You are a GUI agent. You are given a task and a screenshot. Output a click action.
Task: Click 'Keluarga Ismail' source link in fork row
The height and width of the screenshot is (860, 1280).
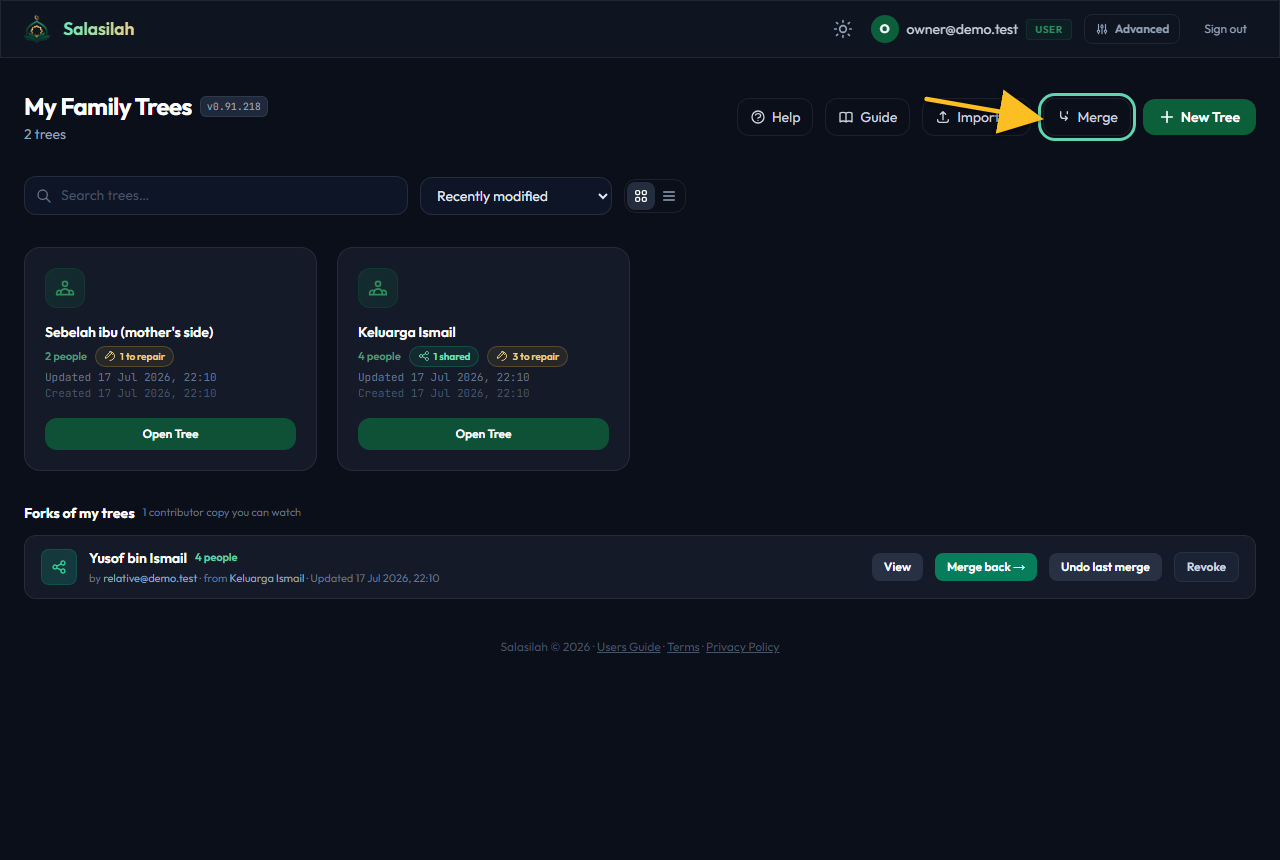(x=267, y=578)
